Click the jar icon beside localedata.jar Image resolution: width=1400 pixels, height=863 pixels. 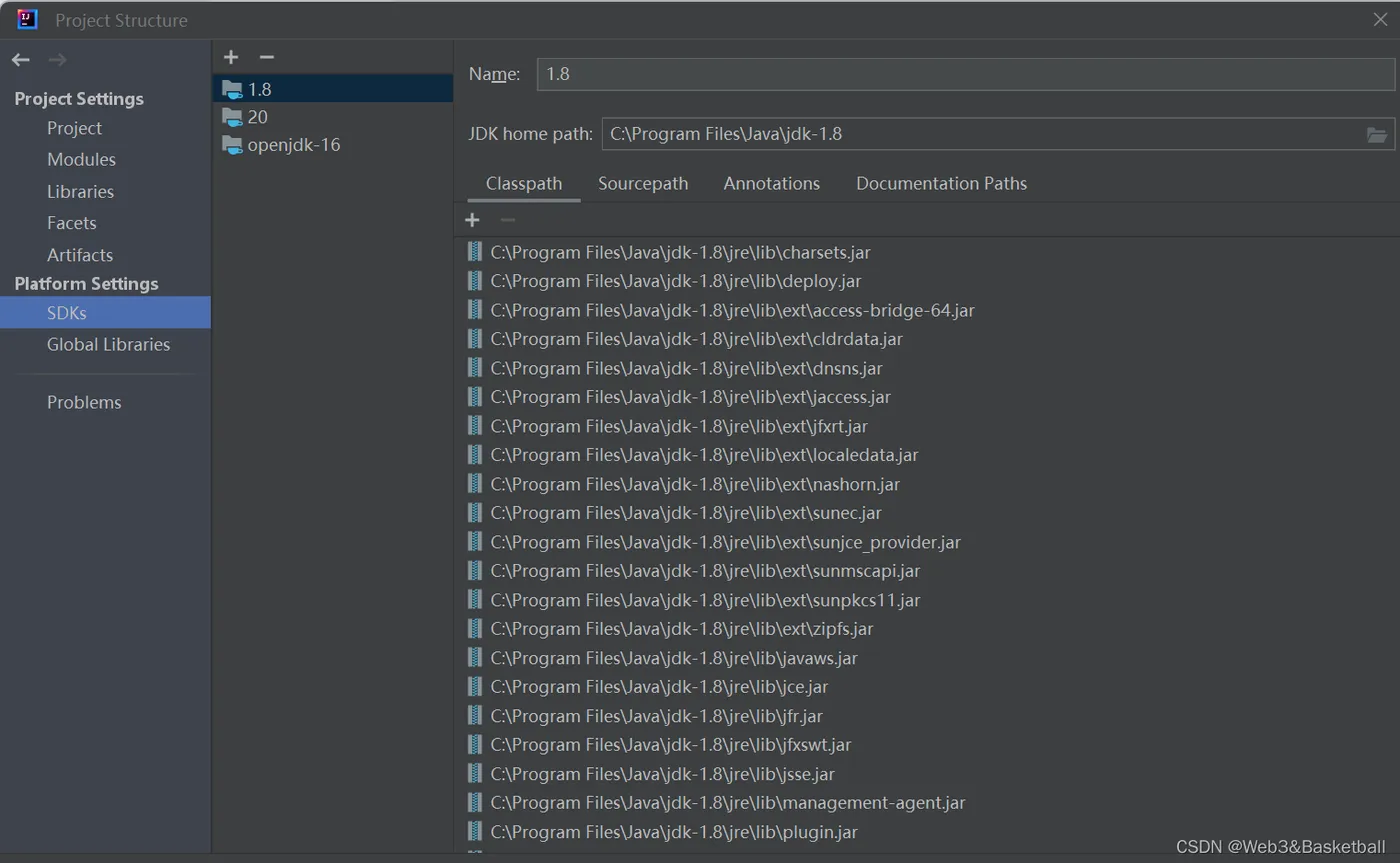pos(475,455)
